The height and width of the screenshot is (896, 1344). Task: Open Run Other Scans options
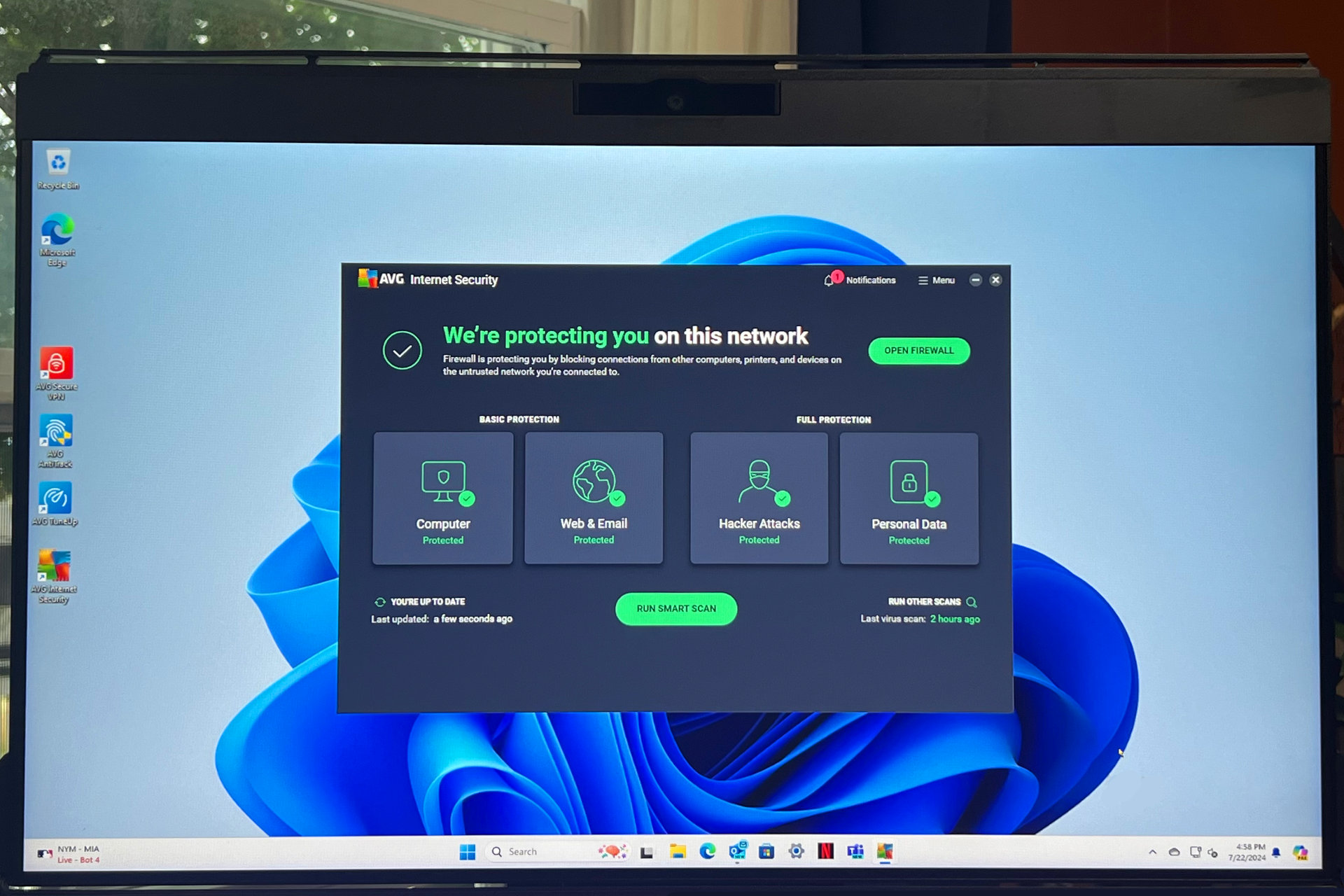click(x=920, y=601)
